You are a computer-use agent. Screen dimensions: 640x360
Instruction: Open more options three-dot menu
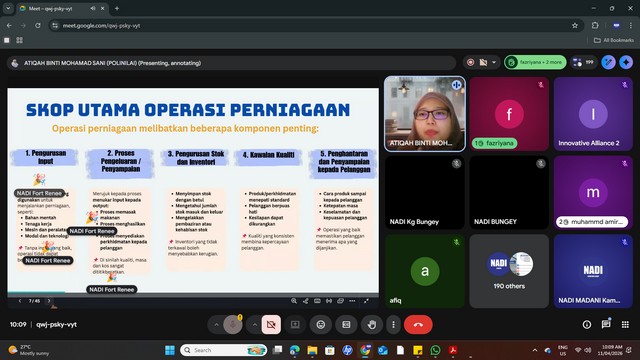coord(393,325)
